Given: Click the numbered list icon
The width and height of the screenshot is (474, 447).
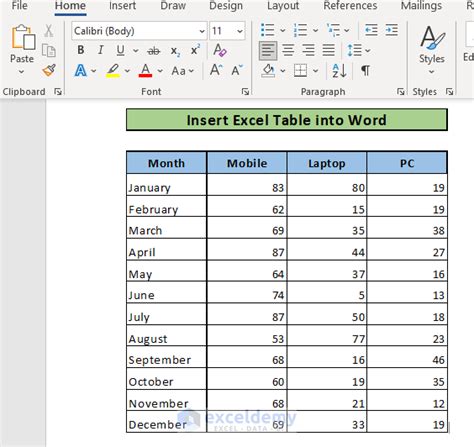Looking at the screenshot, I should click(300, 30).
